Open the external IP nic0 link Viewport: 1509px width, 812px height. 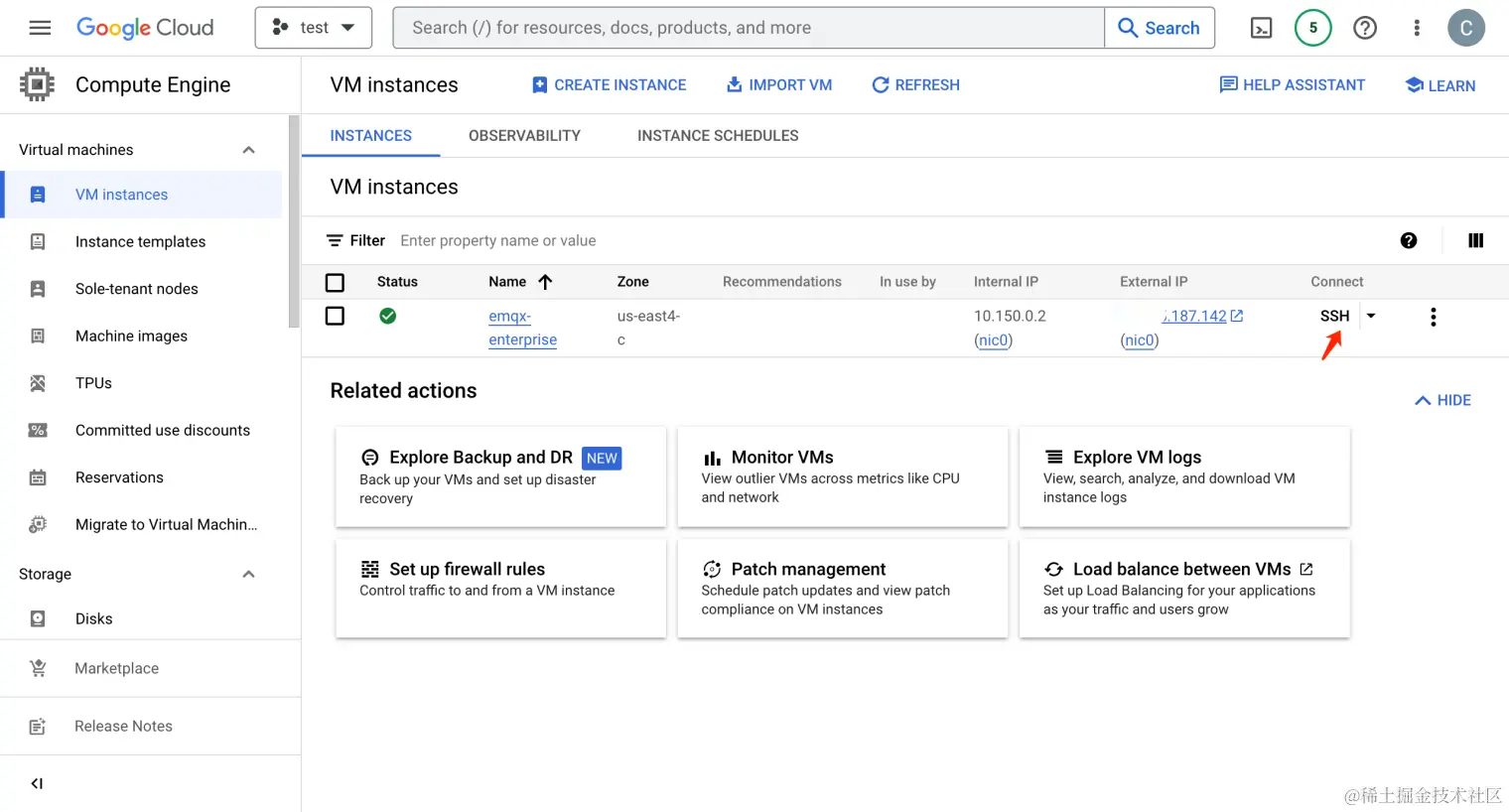coord(1140,340)
